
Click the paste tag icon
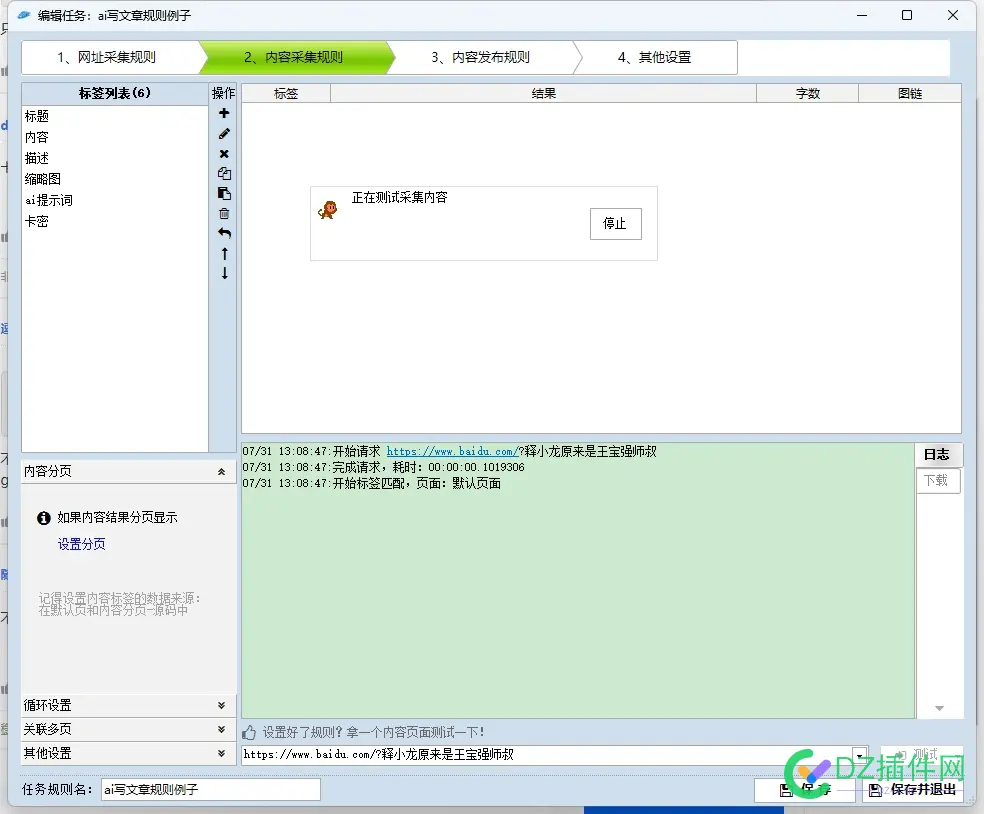(x=224, y=193)
